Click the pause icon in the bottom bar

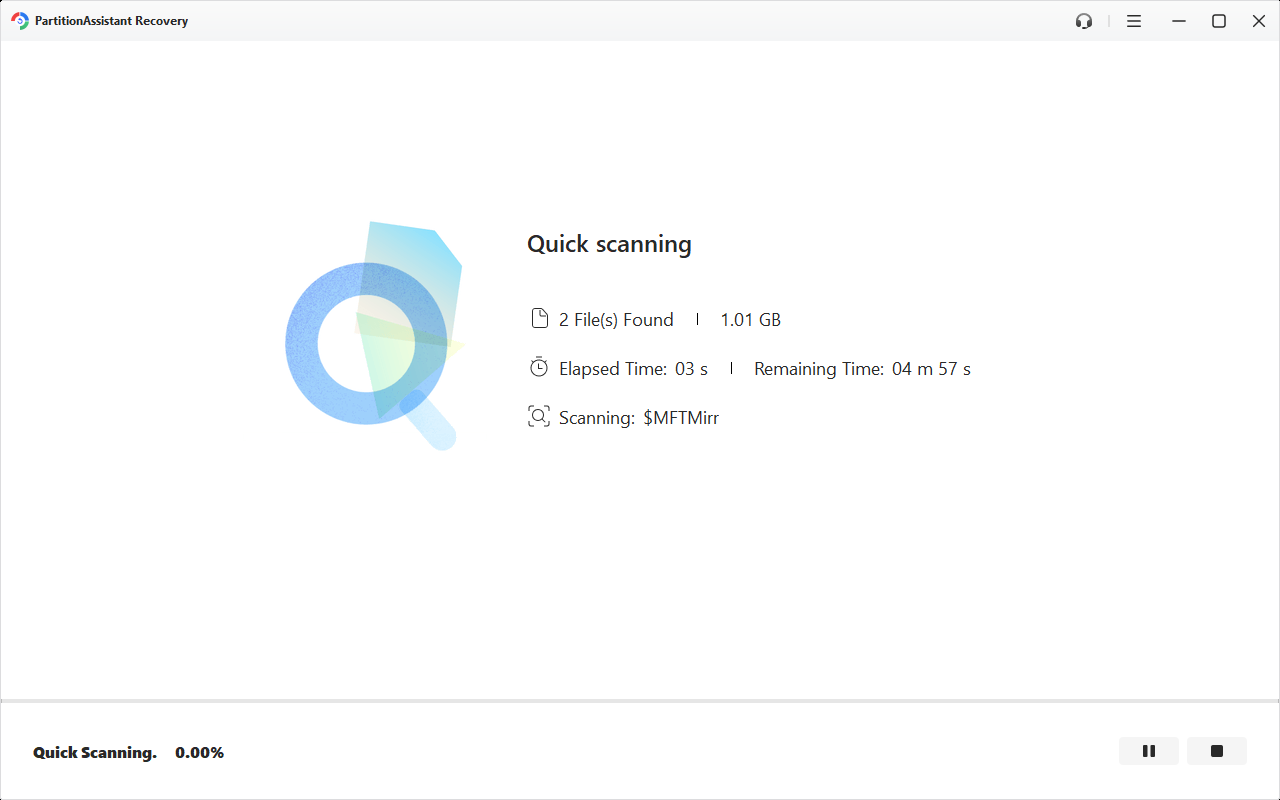(x=1148, y=751)
